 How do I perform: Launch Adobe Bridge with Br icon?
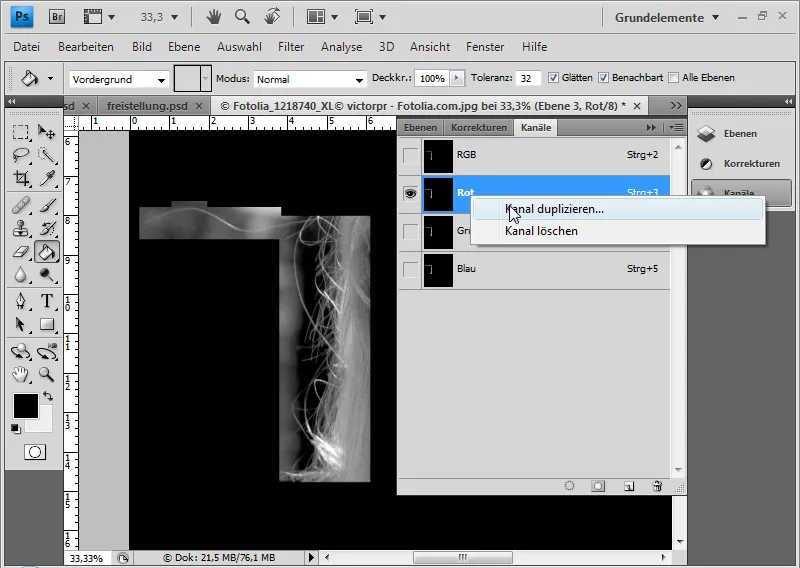tap(57, 17)
